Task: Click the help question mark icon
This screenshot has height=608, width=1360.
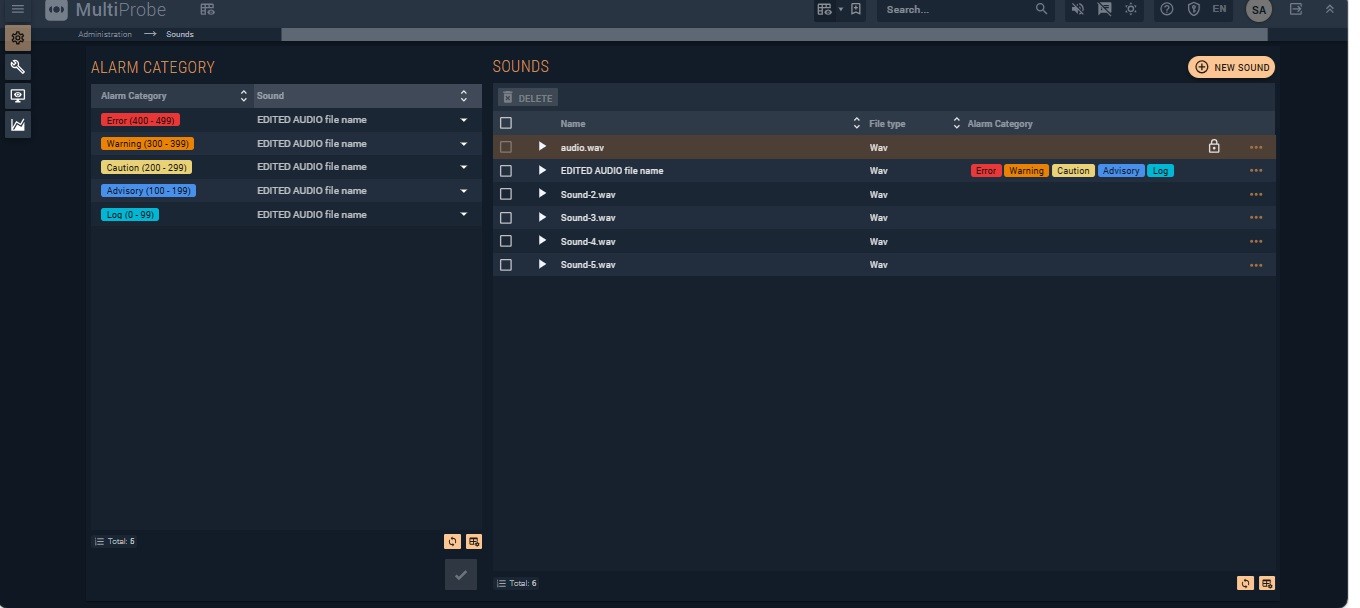Action: coord(1166,9)
